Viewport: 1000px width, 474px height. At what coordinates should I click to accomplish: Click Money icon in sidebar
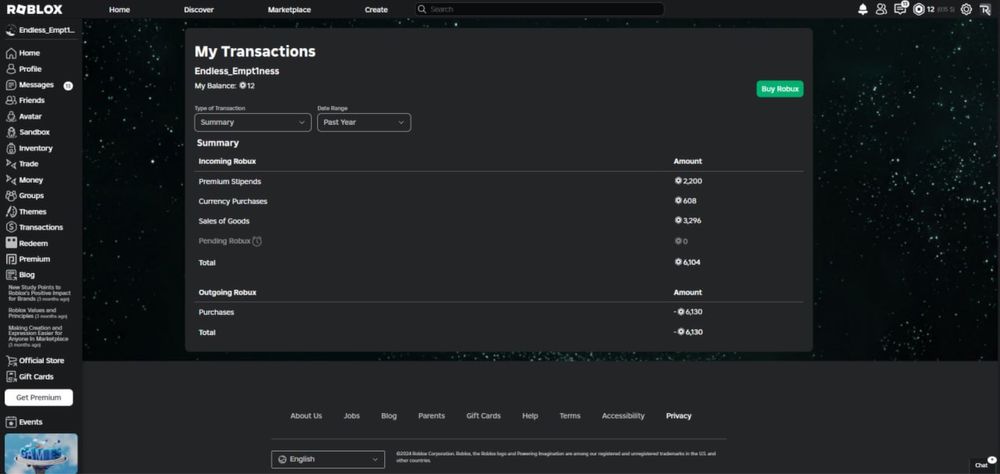tap(11, 180)
